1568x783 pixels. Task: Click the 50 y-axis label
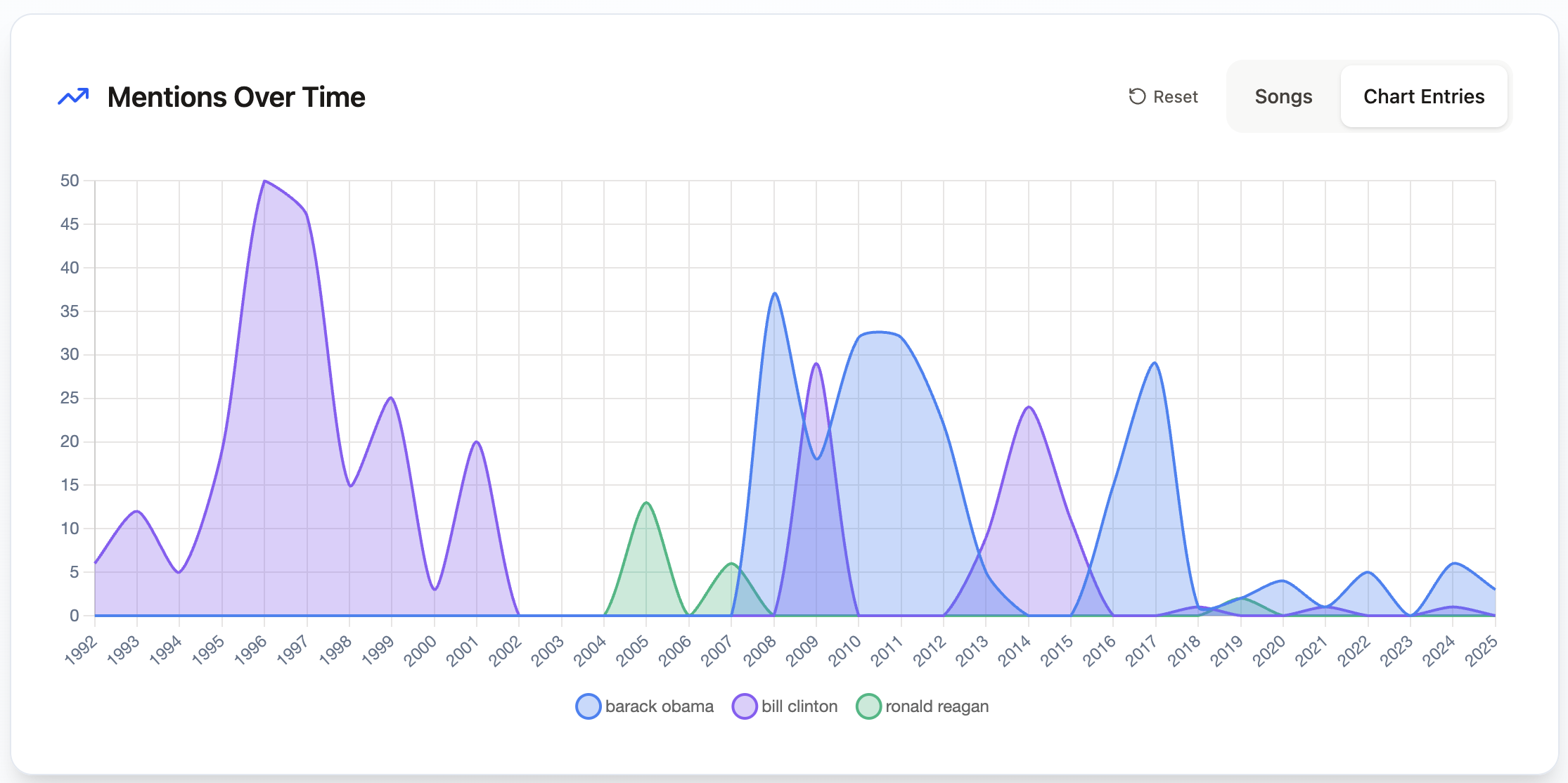coord(70,181)
